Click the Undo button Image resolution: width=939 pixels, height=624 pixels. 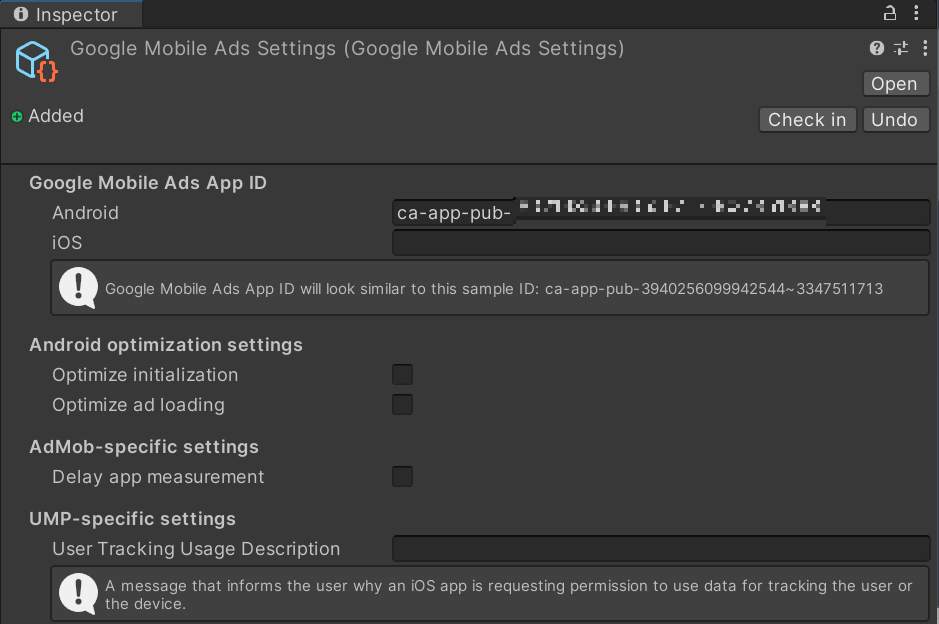coord(896,120)
